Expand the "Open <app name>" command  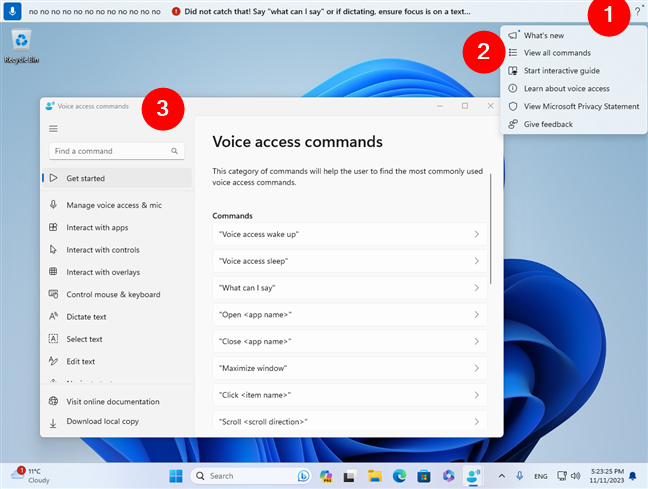point(350,315)
